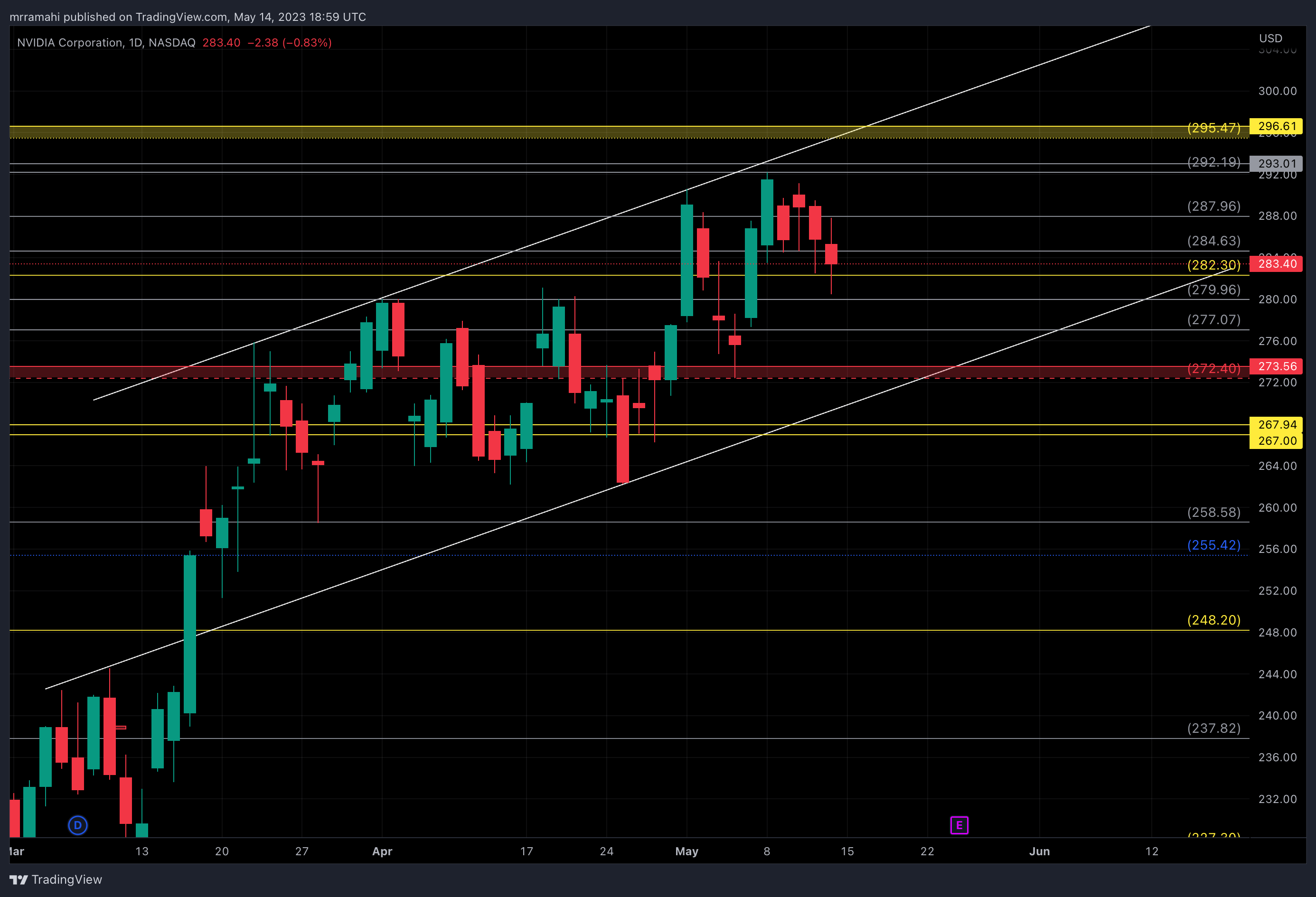The height and width of the screenshot is (897, 1316).
Task: Click the red 273.56 price tag
Action: click(x=1277, y=366)
